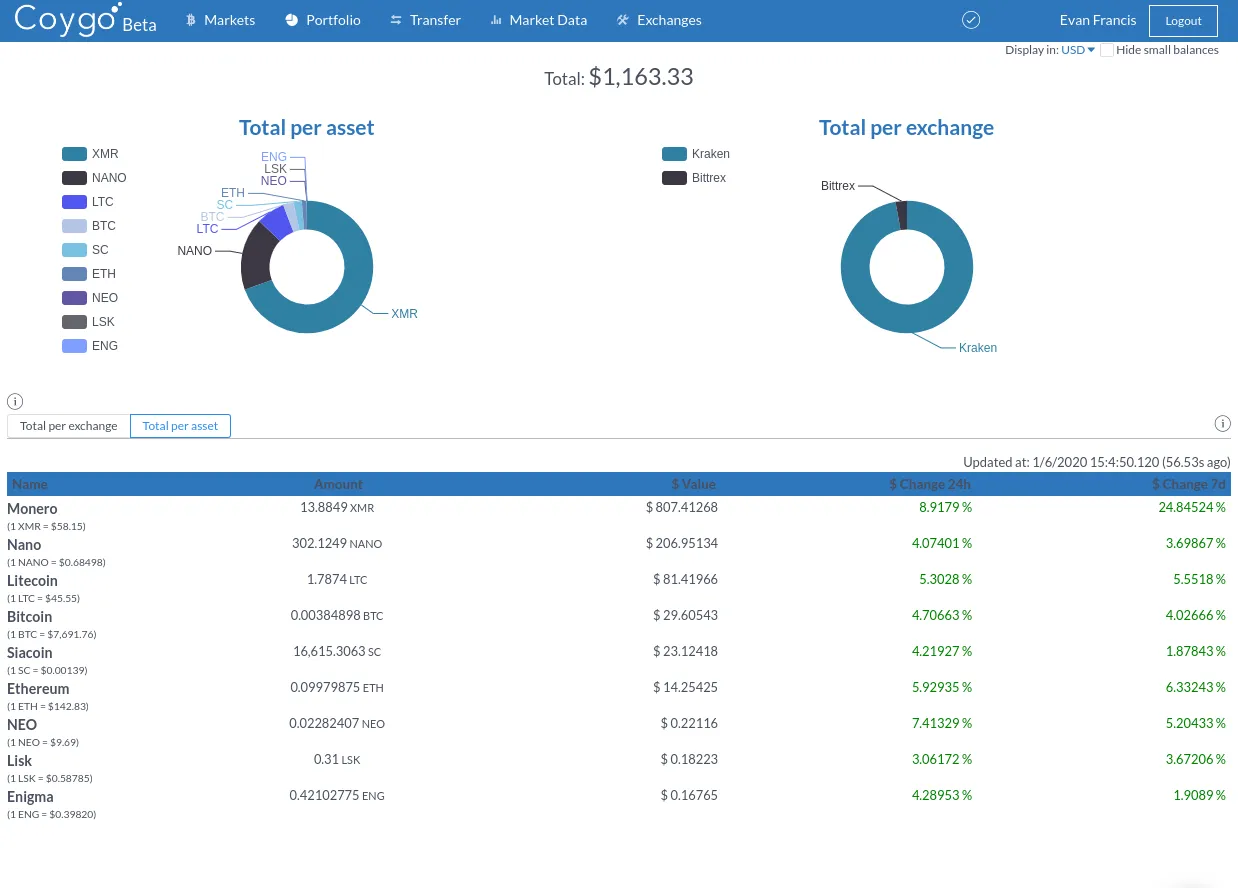Click the Transfer arrows icon
This screenshot has height=888, width=1238.
click(x=396, y=20)
